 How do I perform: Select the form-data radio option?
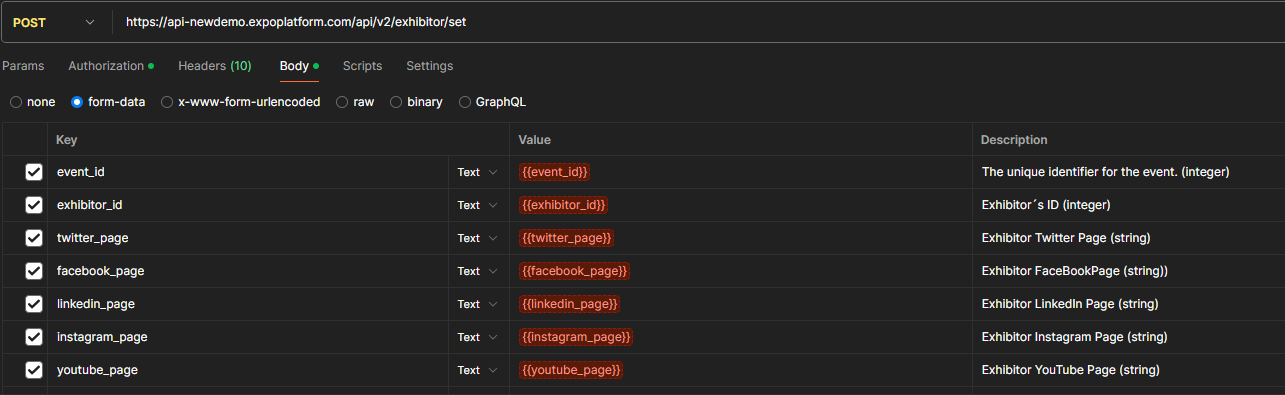[108, 102]
